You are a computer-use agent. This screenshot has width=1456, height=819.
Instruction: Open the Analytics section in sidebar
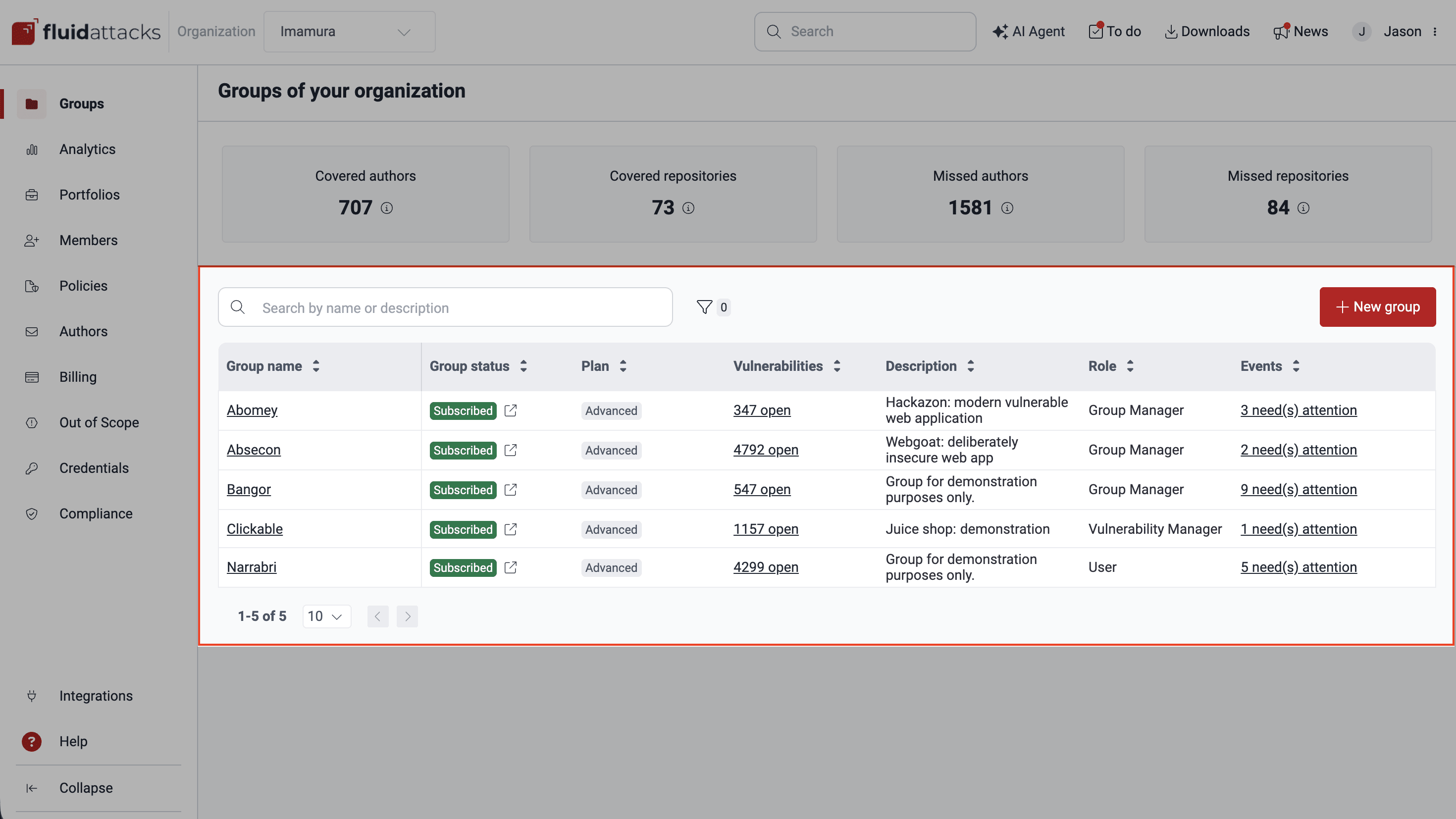pyautogui.click(x=87, y=149)
